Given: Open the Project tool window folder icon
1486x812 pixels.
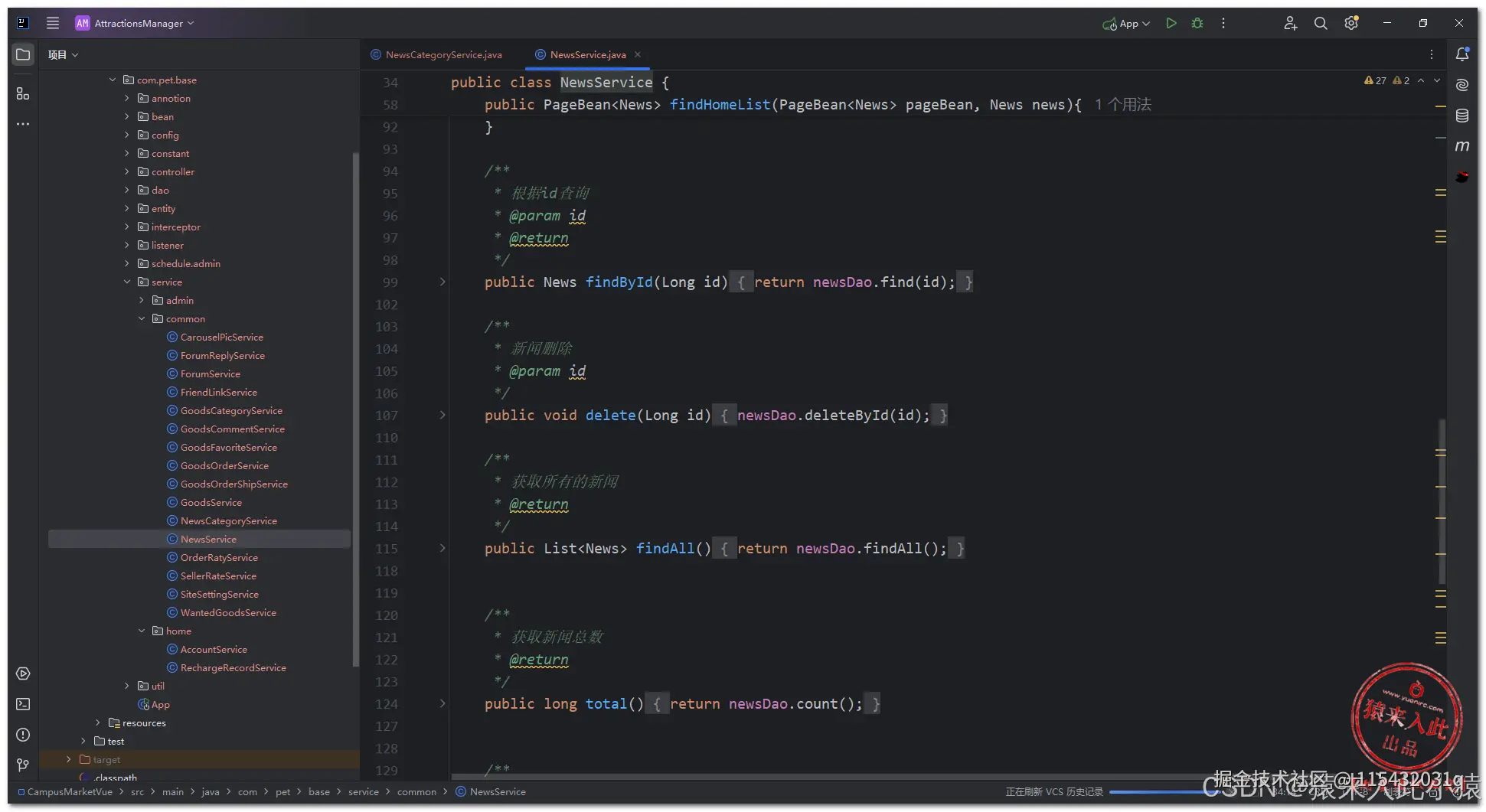Looking at the screenshot, I should pos(23,54).
